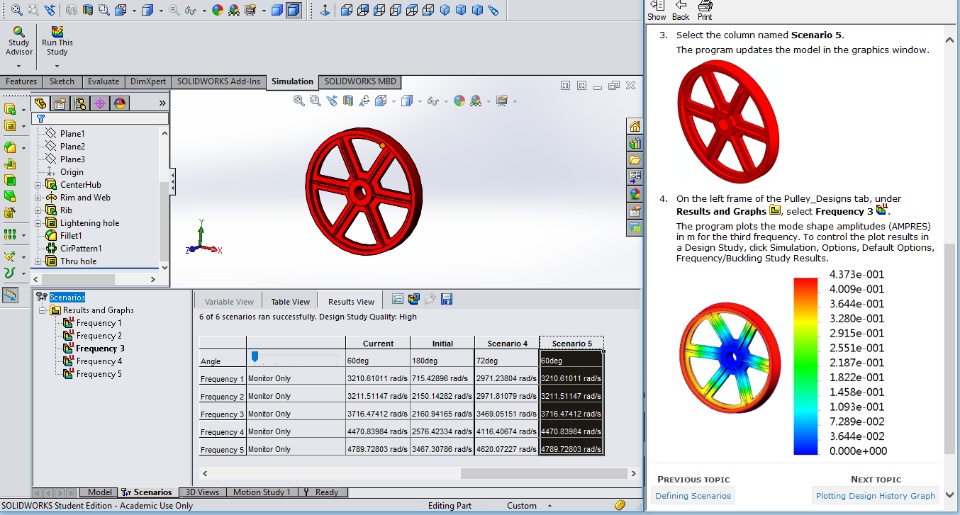Open File Explorer folder icon in task pane

635,160
